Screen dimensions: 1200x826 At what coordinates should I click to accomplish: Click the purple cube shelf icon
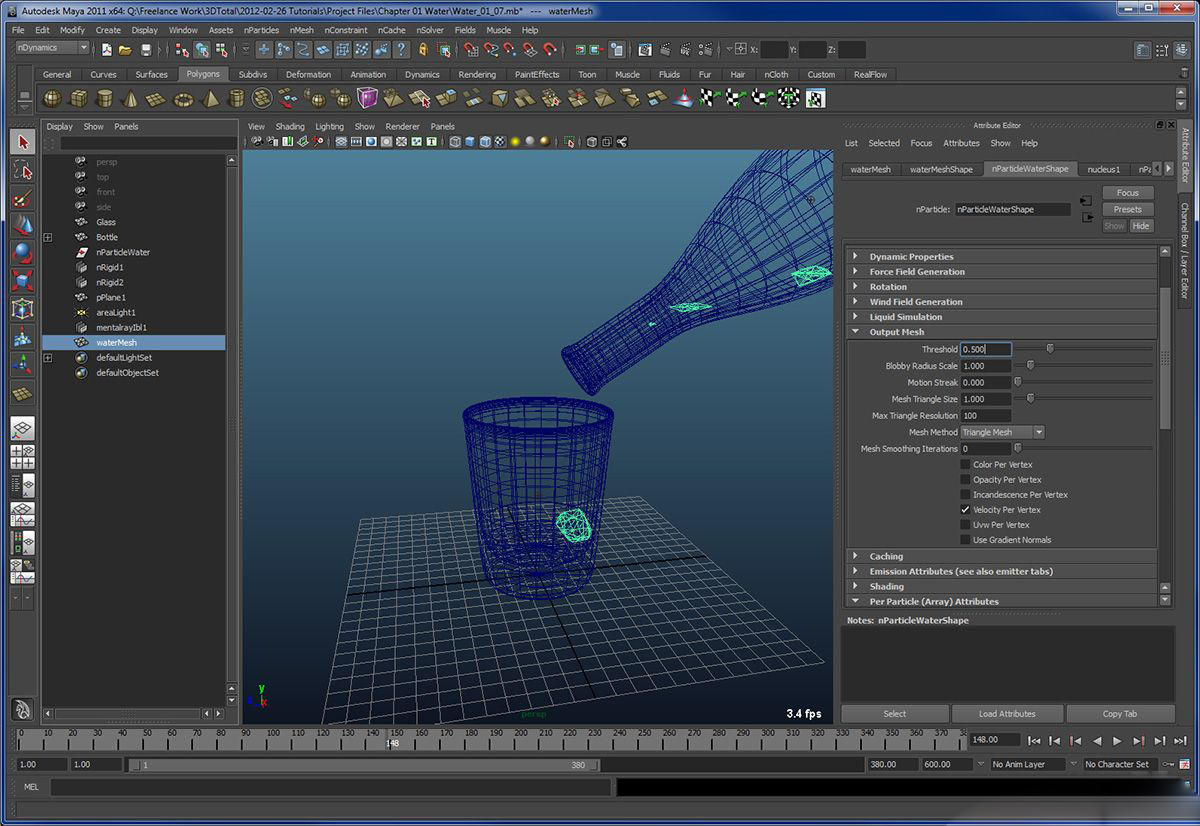(x=367, y=98)
